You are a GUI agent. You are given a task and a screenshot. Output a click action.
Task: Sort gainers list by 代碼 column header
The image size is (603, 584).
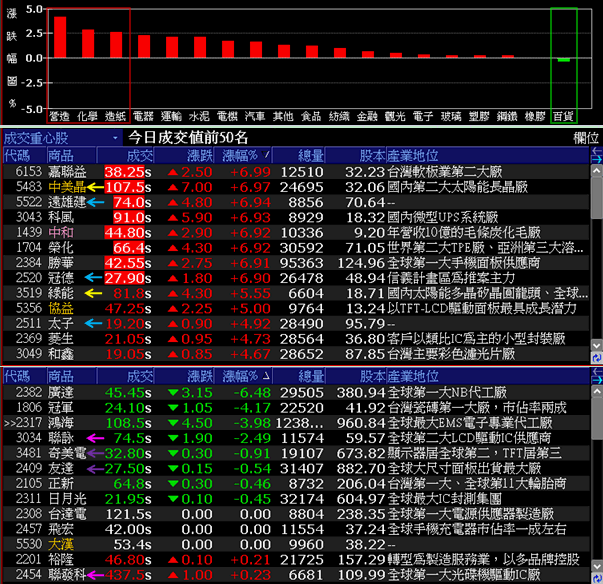[25, 155]
